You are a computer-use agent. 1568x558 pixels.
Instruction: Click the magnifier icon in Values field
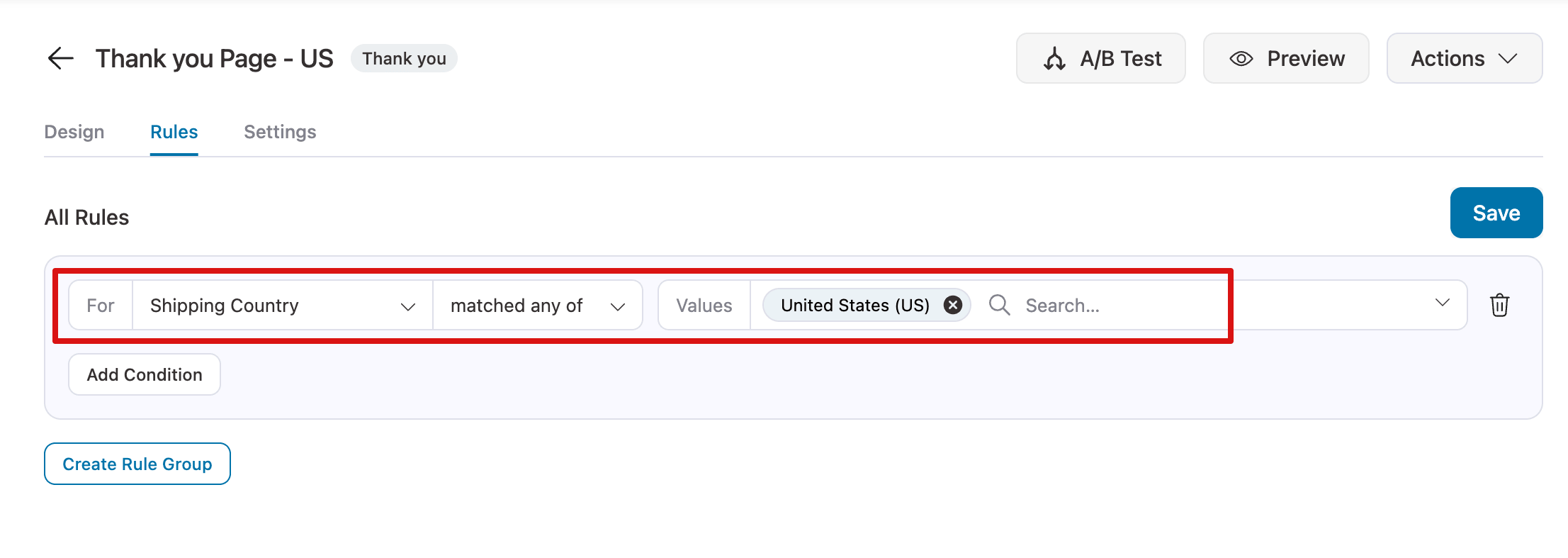point(999,305)
